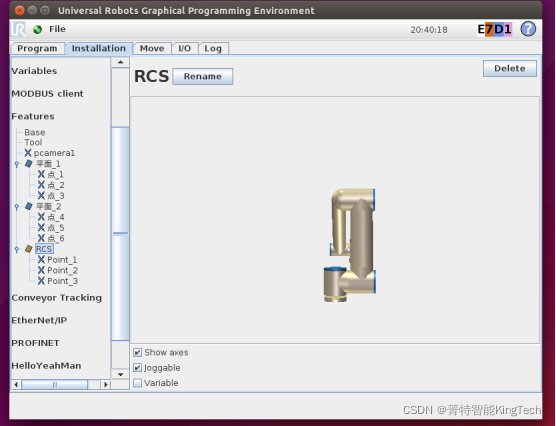Click the sidebar scroll down arrow
The height and width of the screenshot is (426, 556).
(x=120, y=374)
